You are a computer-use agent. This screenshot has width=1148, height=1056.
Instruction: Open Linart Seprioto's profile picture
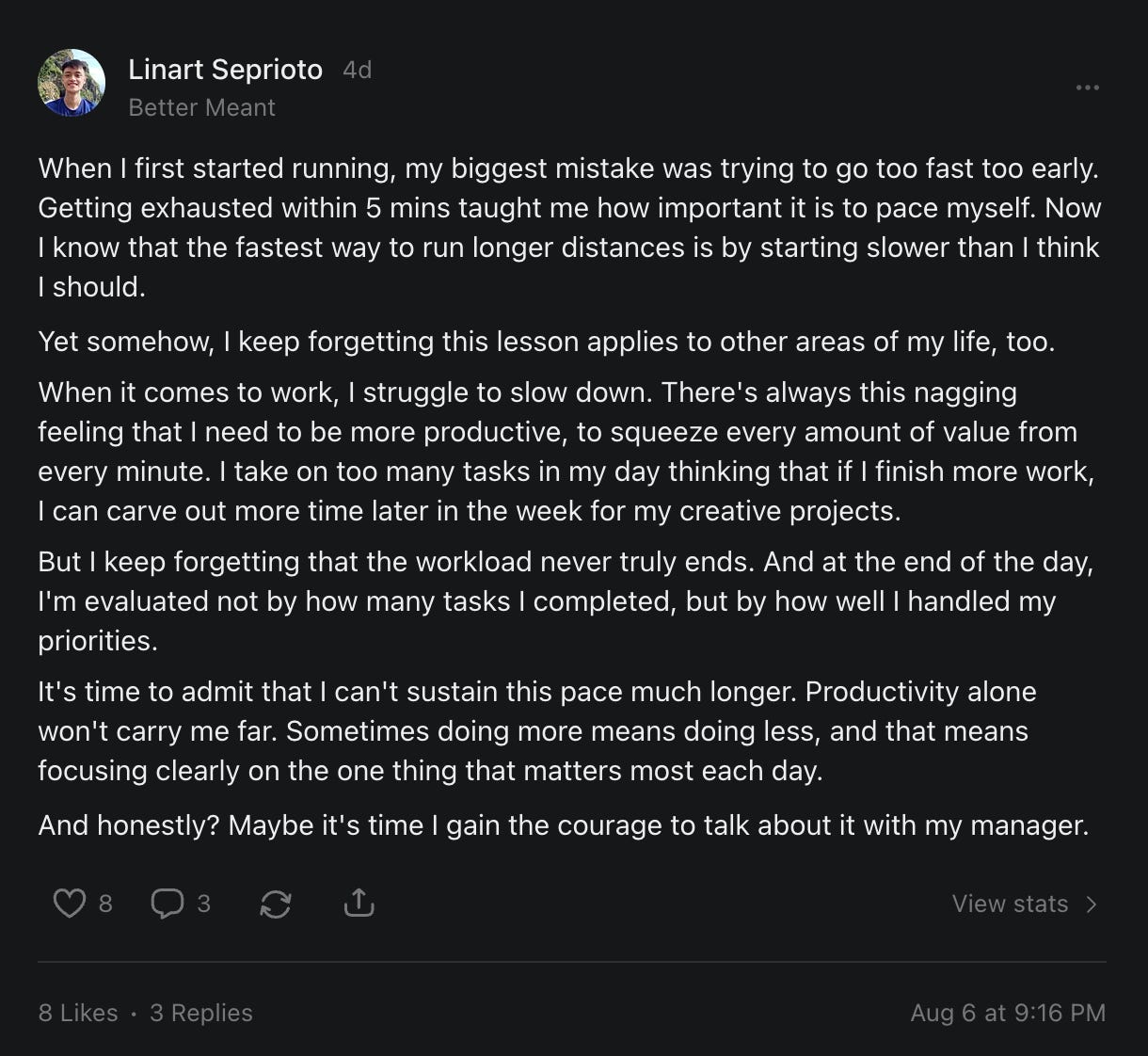pos(72,83)
